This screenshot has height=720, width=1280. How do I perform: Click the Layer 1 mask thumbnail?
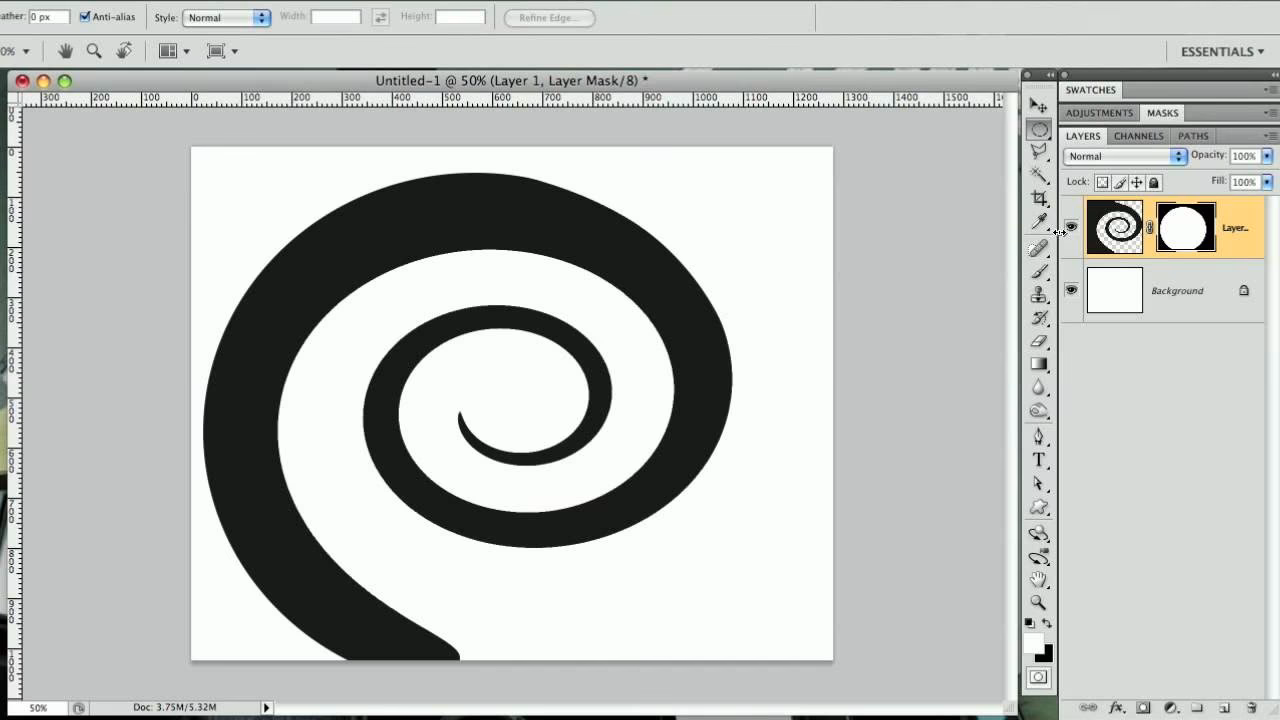1185,227
